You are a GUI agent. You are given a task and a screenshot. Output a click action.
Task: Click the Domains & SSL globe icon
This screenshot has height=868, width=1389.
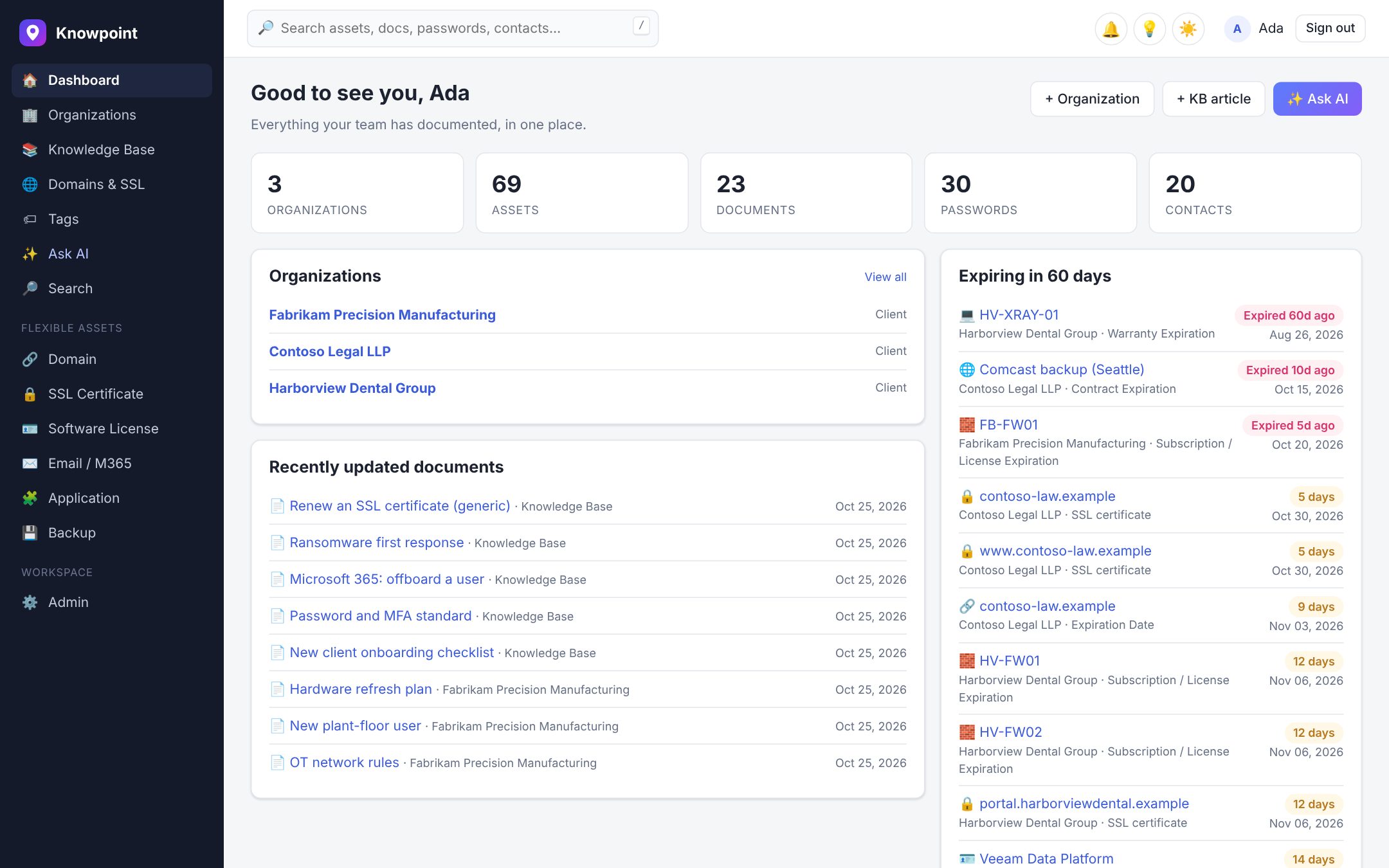(30, 185)
